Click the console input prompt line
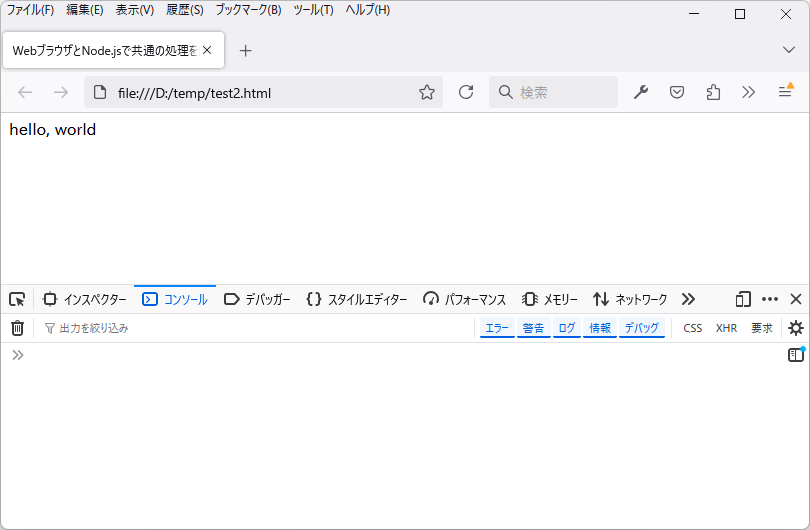The image size is (810, 530). point(398,355)
